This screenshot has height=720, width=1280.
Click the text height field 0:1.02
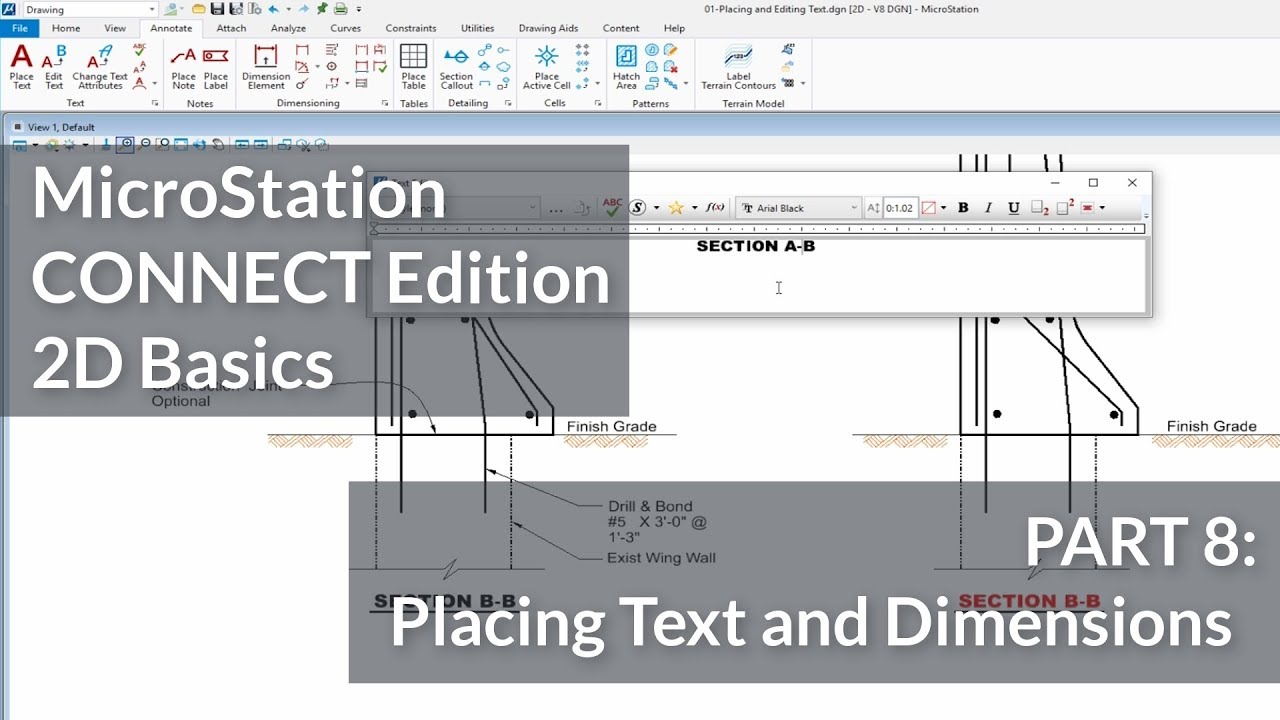coord(900,208)
